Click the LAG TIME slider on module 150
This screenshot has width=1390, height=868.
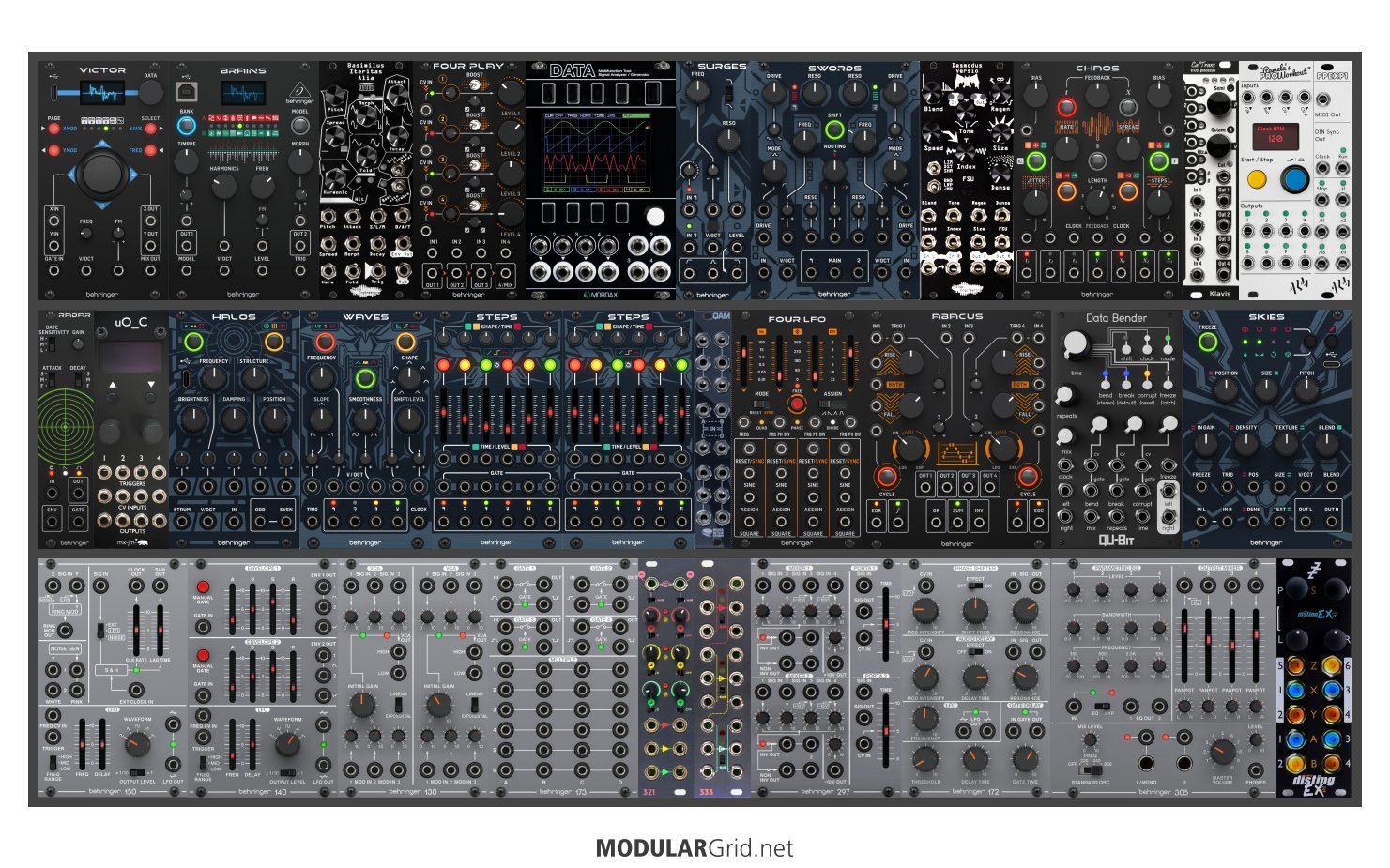(160, 631)
